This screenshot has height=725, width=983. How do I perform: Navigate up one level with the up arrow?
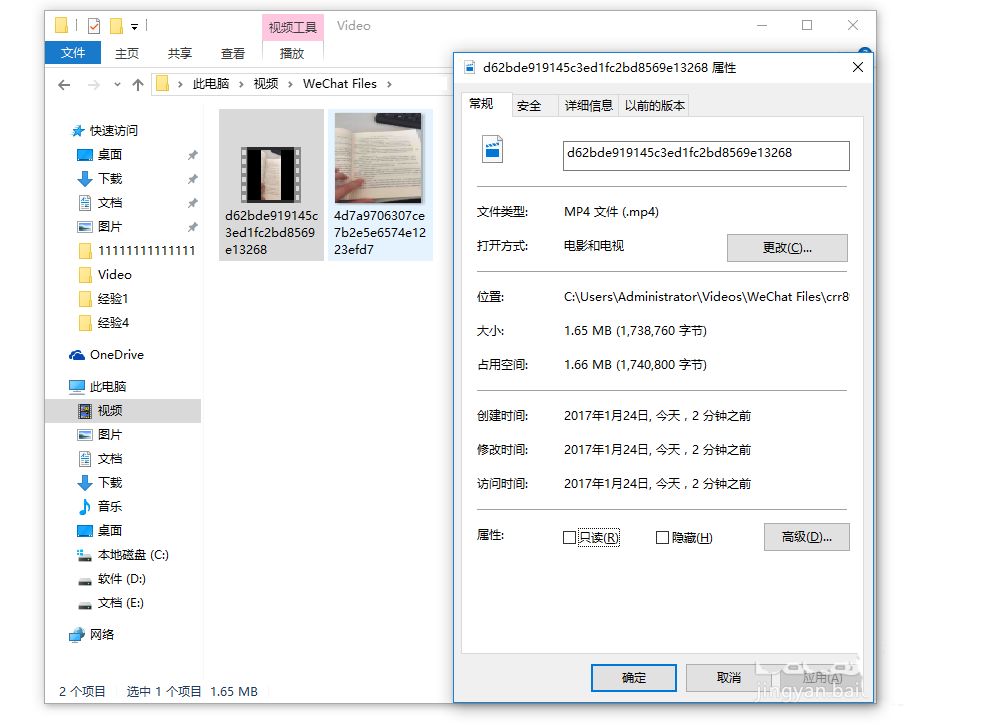(x=137, y=84)
